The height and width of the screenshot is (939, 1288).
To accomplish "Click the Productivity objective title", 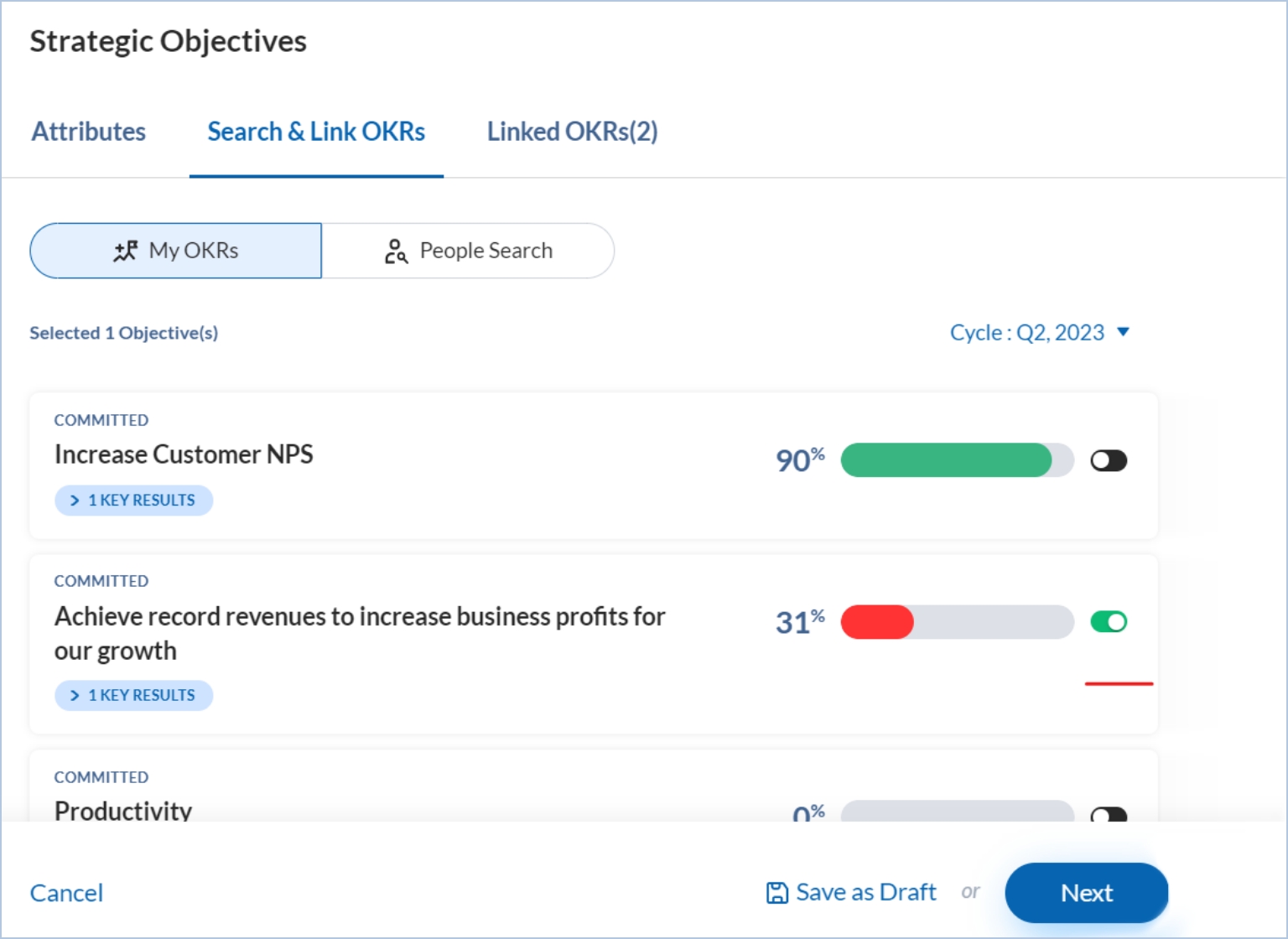I will (x=123, y=810).
